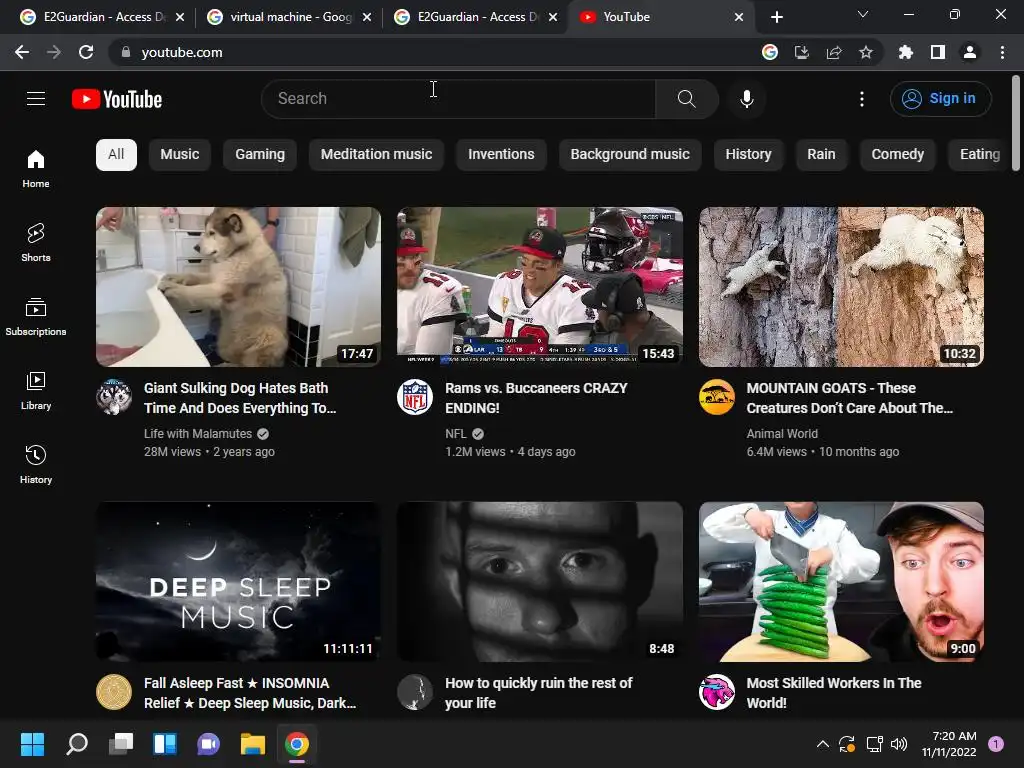The height and width of the screenshot is (768, 1024).
Task: Open taskbar volume control
Action: [899, 744]
